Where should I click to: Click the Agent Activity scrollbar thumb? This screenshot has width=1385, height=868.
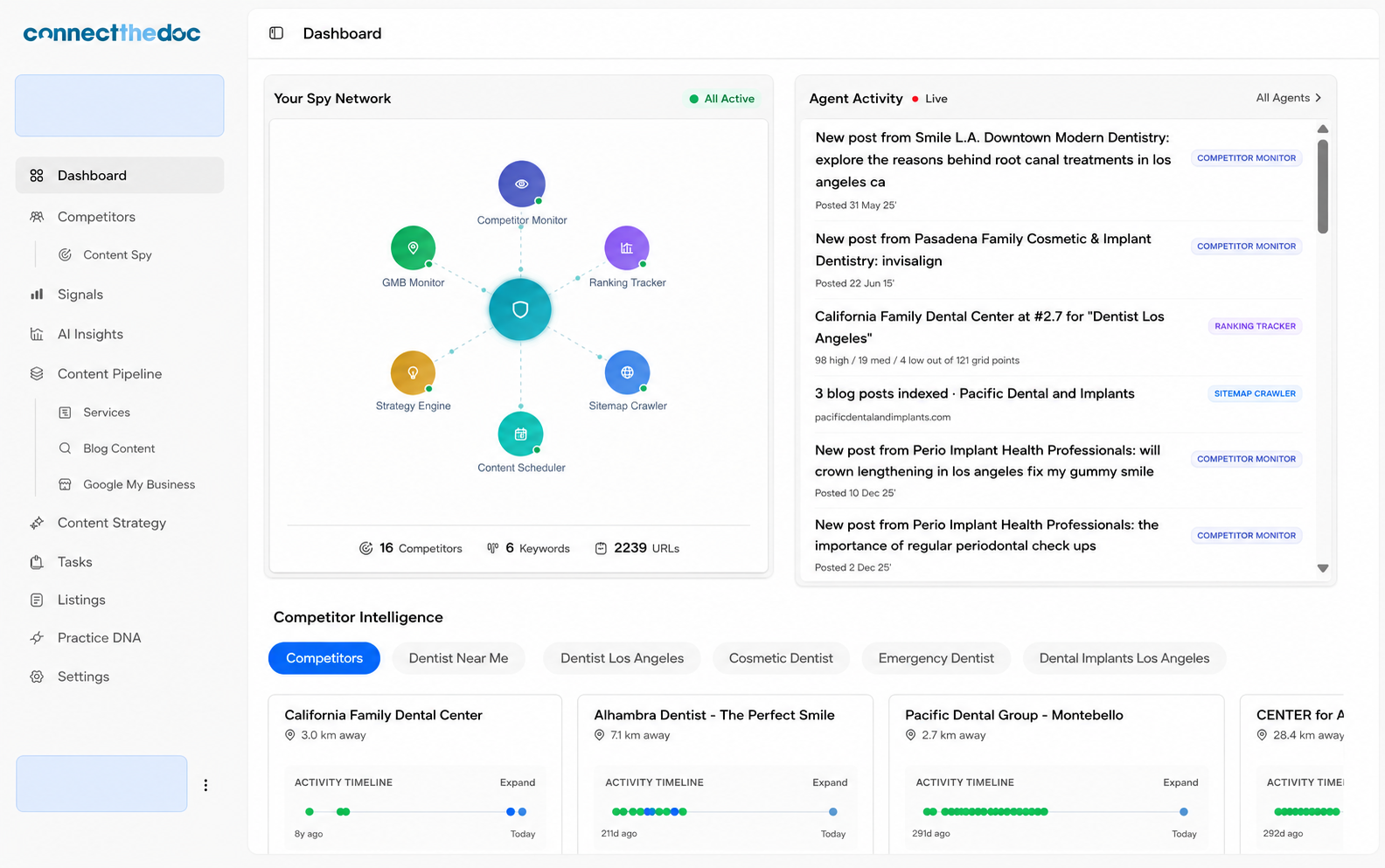(1323, 185)
